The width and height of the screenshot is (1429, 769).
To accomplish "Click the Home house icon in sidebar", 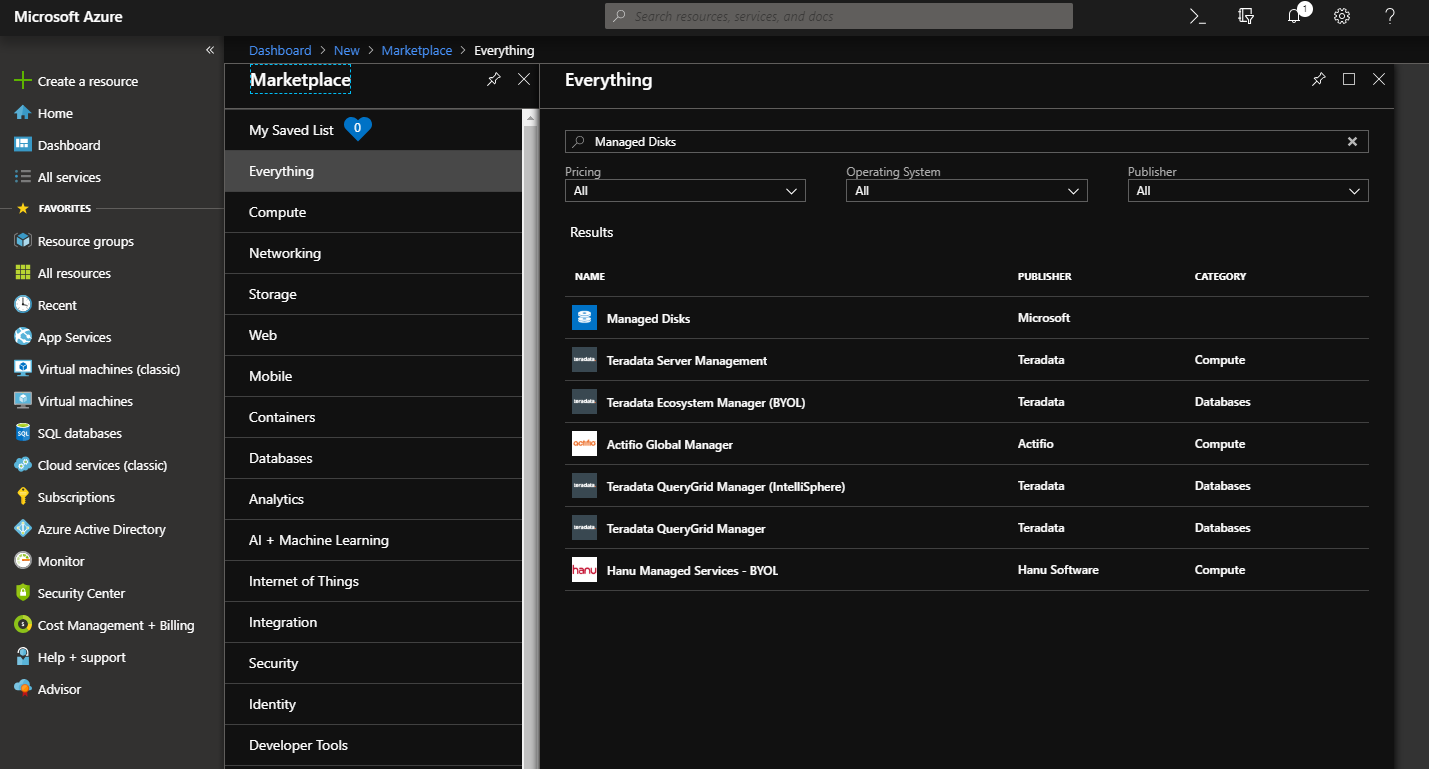I will pos(23,113).
